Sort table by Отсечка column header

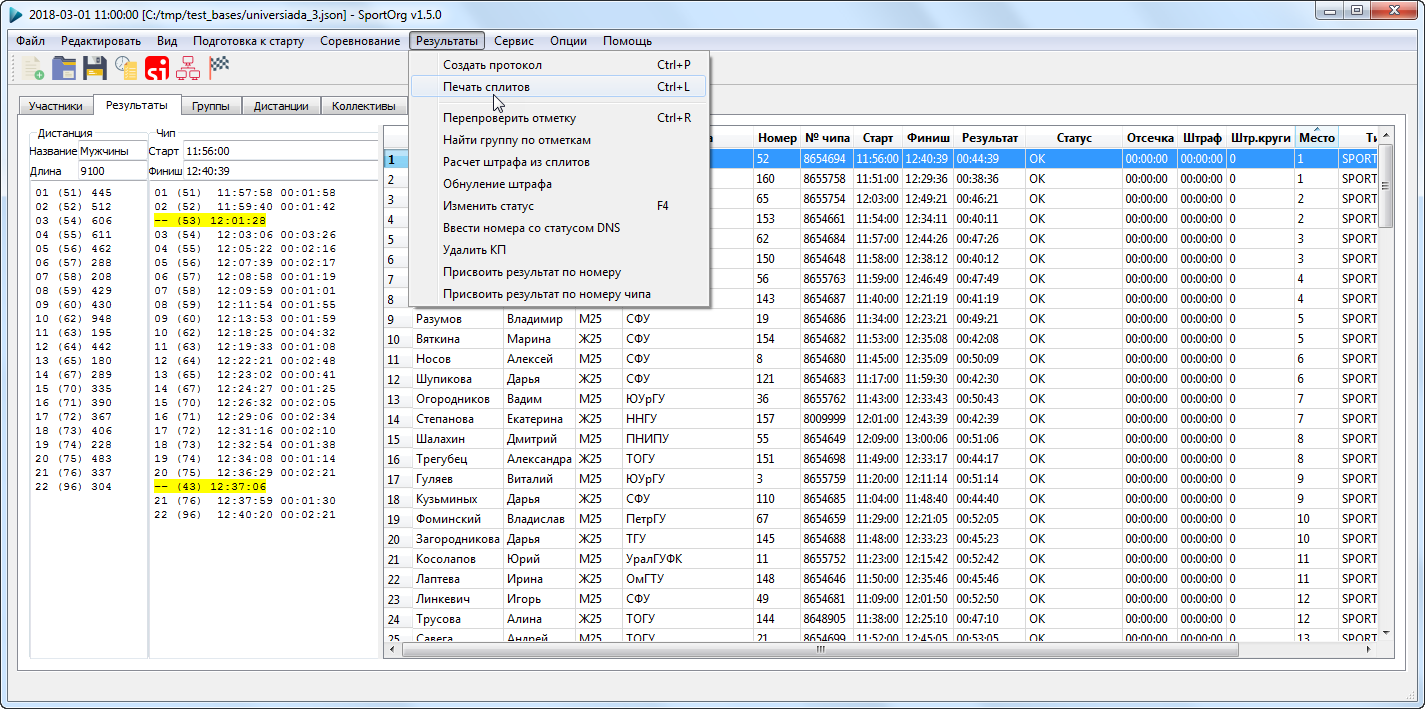[x=1150, y=138]
